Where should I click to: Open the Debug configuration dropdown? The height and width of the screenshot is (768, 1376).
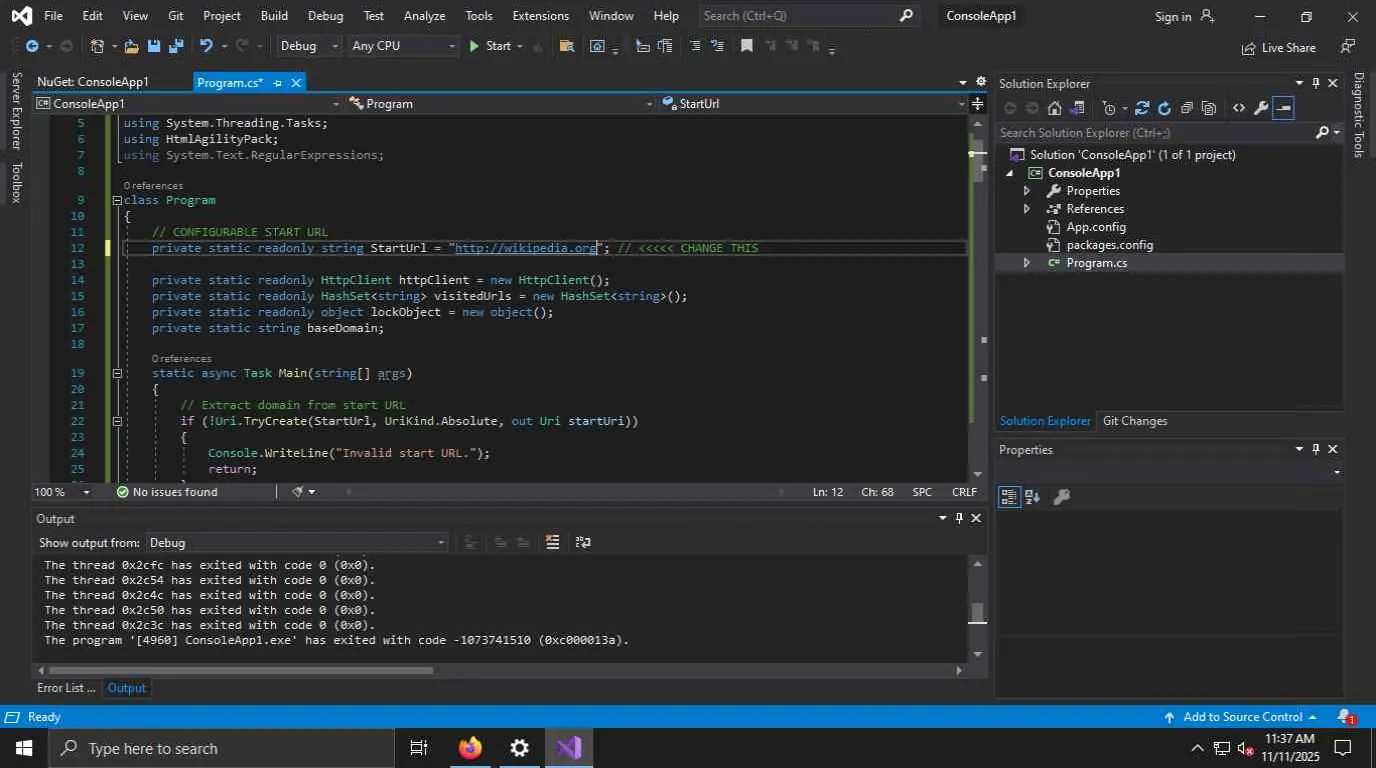point(309,46)
